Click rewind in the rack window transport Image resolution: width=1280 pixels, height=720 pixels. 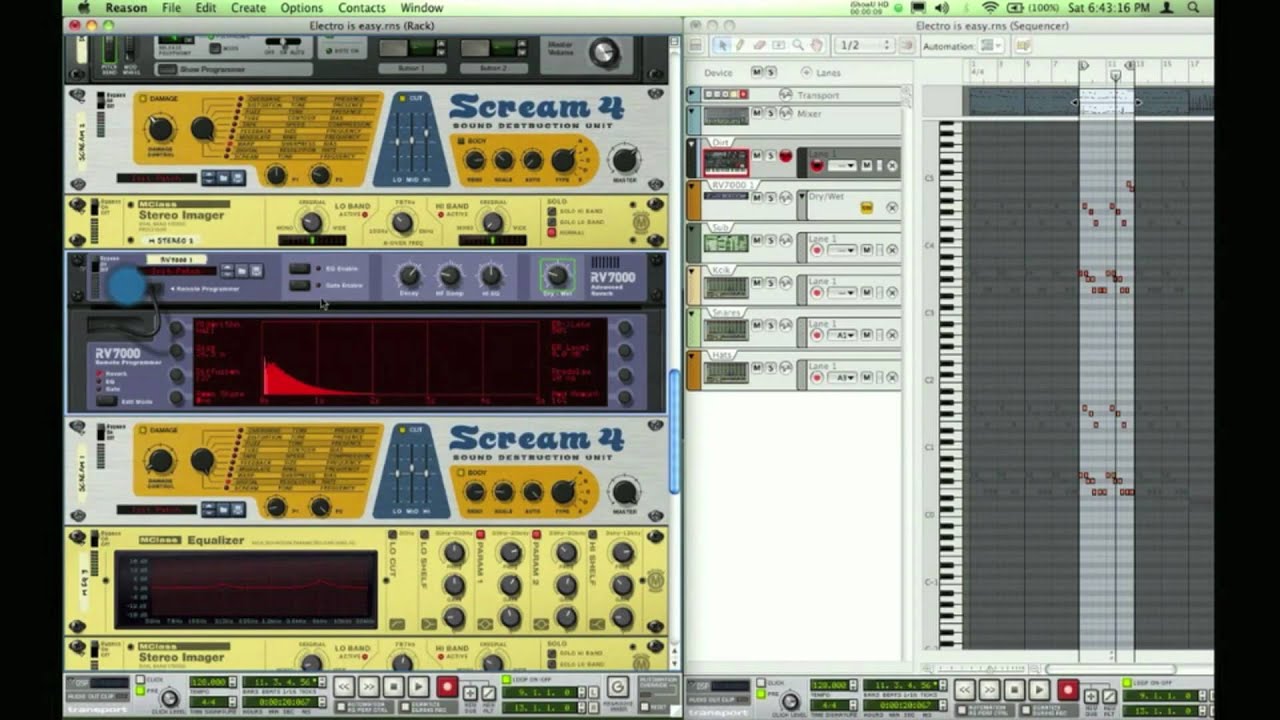(x=343, y=687)
